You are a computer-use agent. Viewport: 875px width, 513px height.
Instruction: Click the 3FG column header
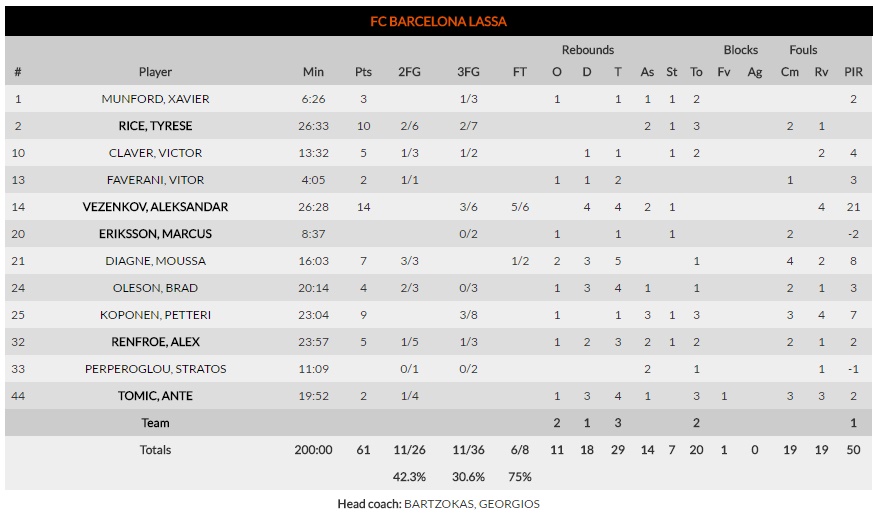coord(468,72)
